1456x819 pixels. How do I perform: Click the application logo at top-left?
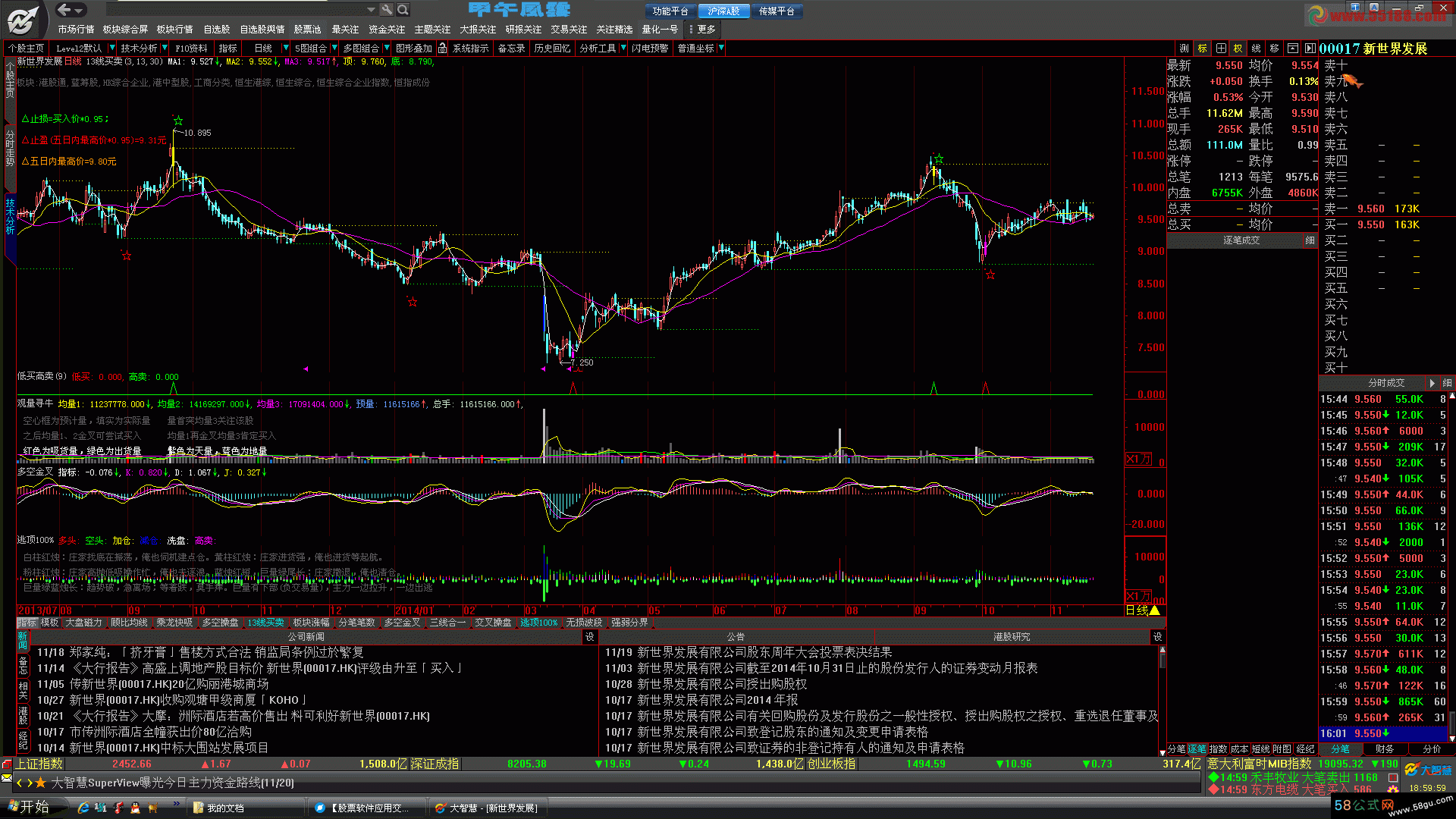click(24, 19)
